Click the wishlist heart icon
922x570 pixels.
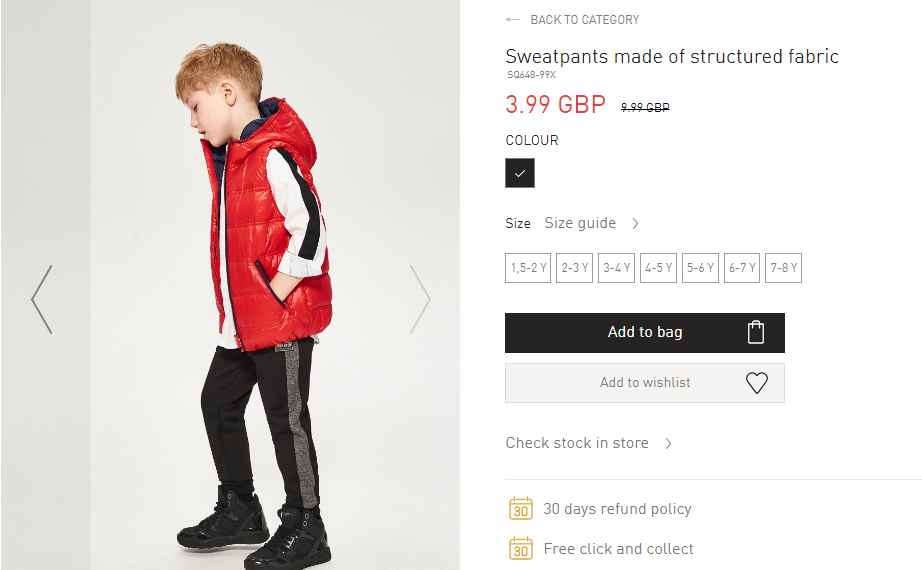(x=757, y=383)
